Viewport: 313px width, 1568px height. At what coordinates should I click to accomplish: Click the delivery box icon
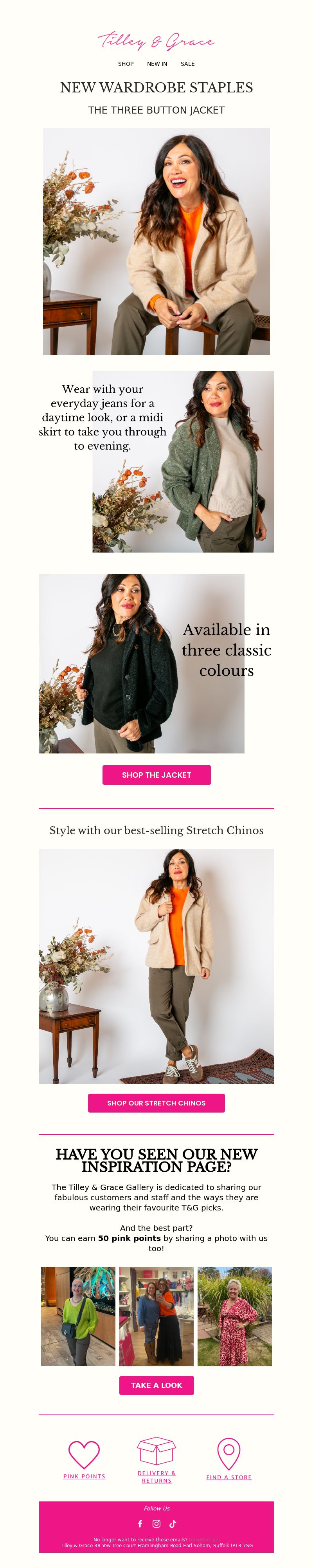[156, 1451]
